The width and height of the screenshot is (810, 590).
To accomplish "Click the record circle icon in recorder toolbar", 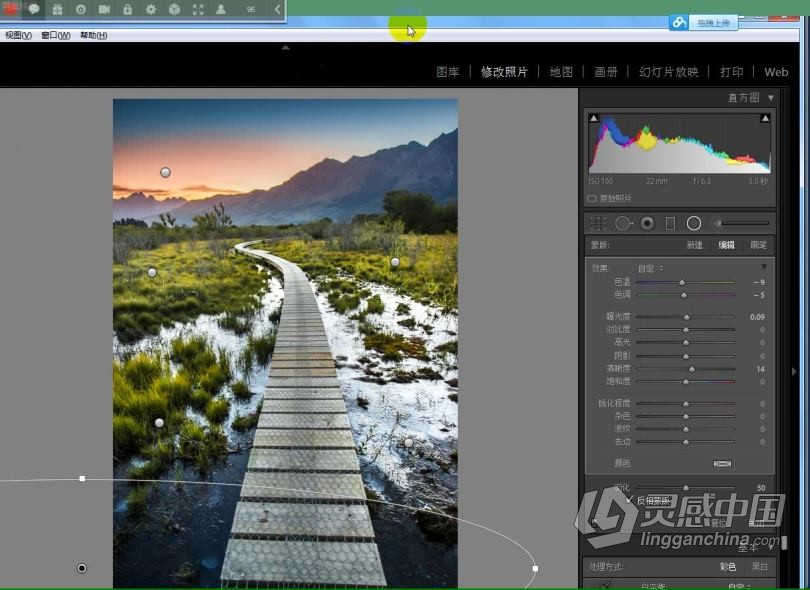I will (x=81, y=9).
